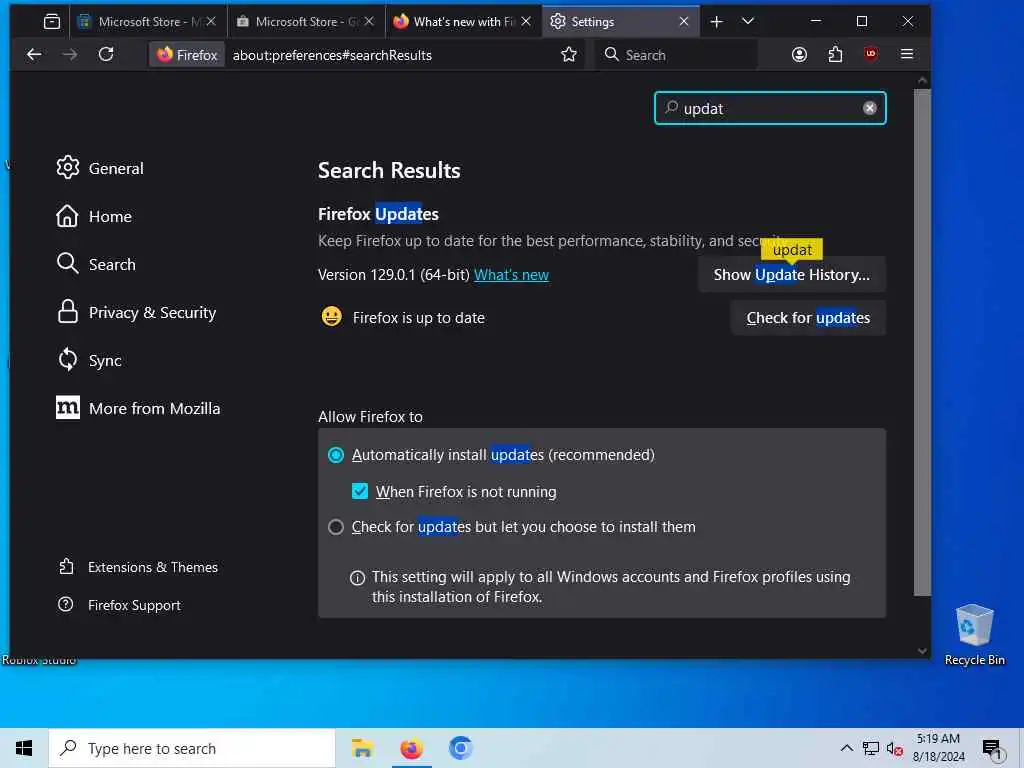Show hidden system tray icons

846,748
